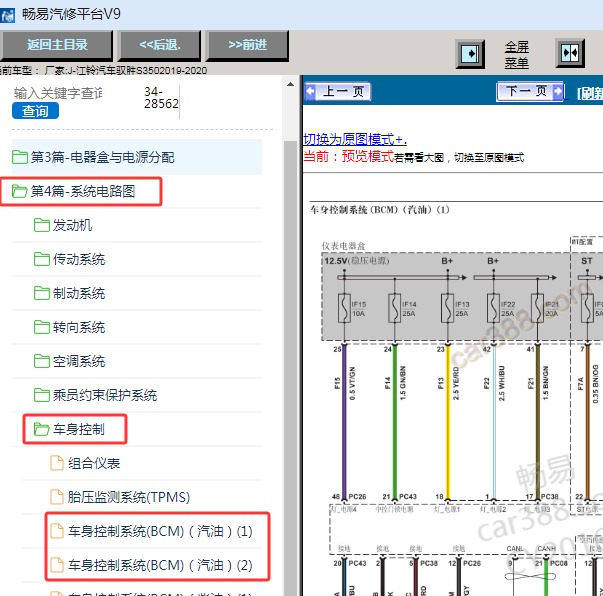Screen dimensions: 603x596
Task: Click the diagram title 车身控制系统(BCM)(汽油)(1)
Action: point(380,210)
